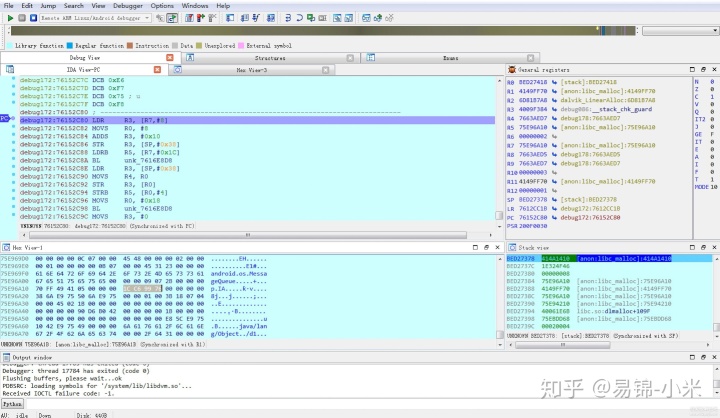Image resolution: width=720 pixels, height=418 pixels.
Task: Click the grayed box toolbar icon
Action: coord(322,18)
